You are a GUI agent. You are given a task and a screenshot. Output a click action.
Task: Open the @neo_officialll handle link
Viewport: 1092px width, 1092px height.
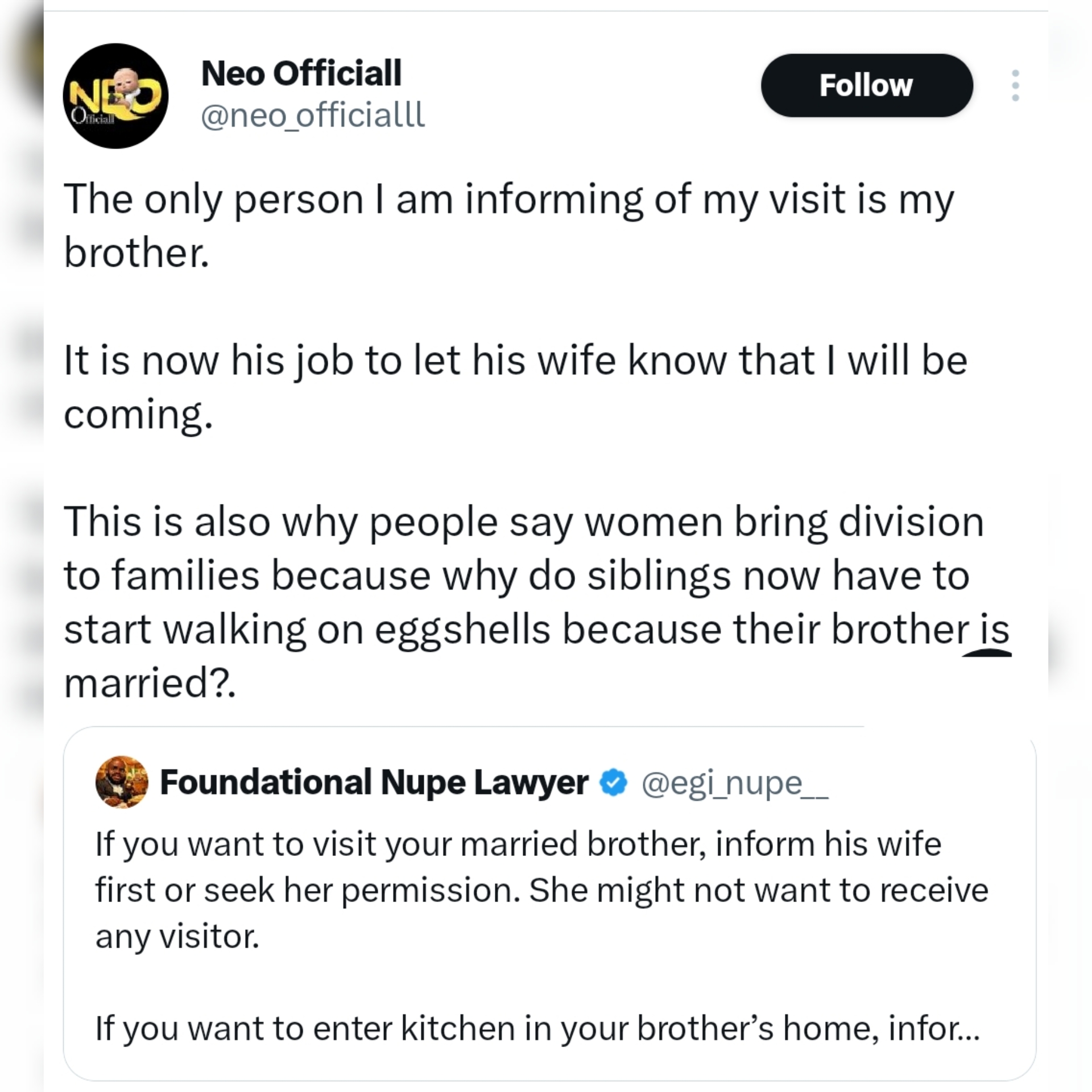(x=312, y=117)
